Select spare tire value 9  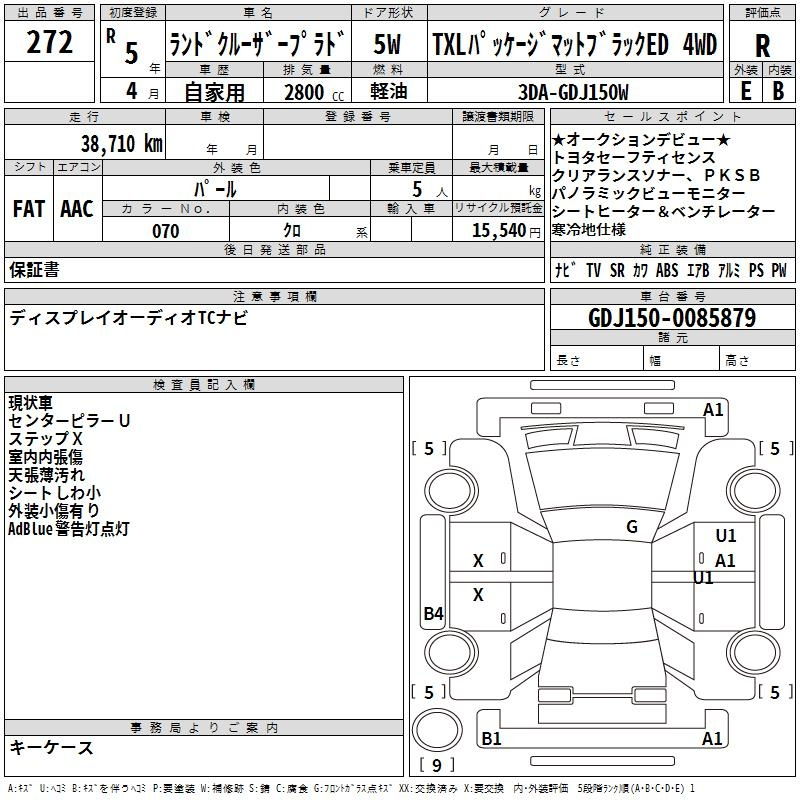[437, 765]
